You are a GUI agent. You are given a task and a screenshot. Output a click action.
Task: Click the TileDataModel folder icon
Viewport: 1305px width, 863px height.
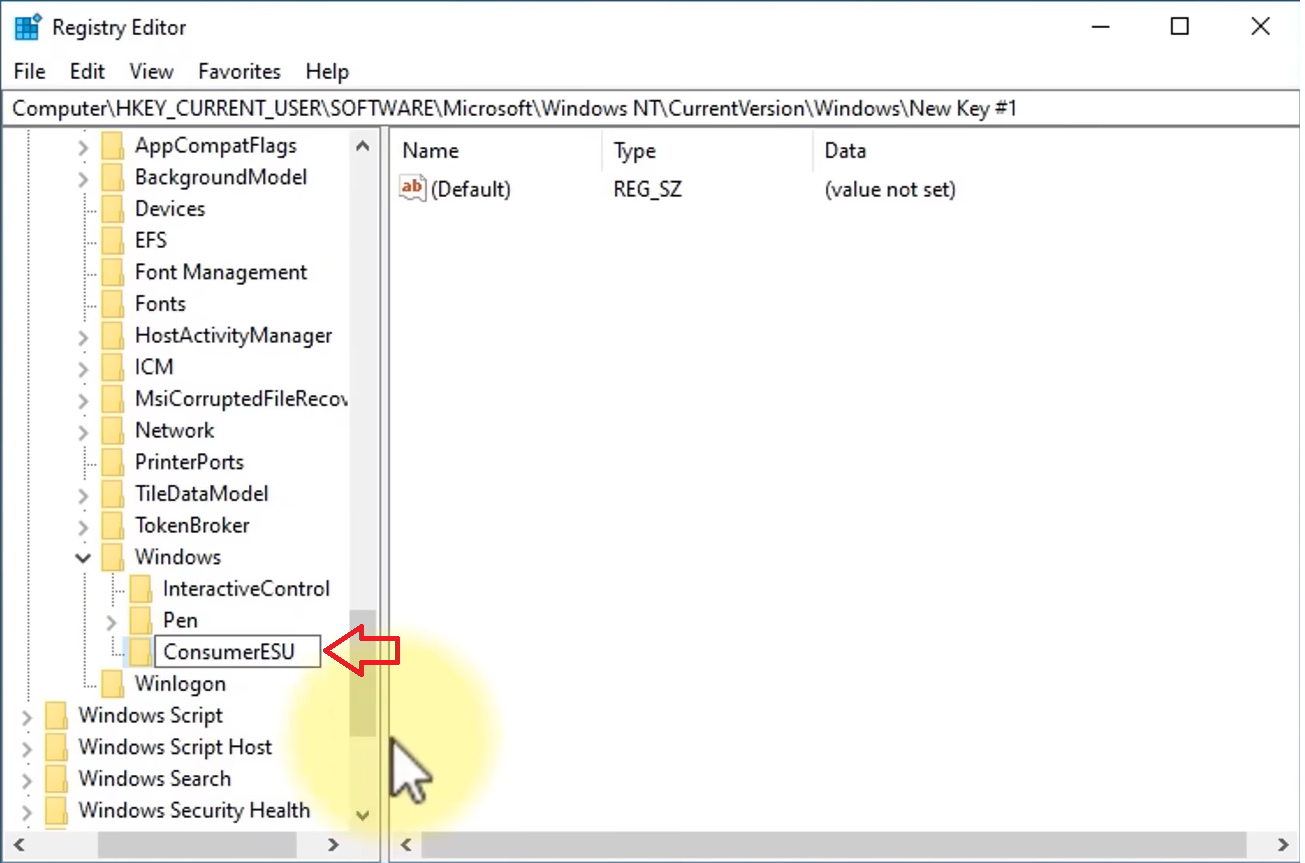pyautogui.click(x=112, y=494)
